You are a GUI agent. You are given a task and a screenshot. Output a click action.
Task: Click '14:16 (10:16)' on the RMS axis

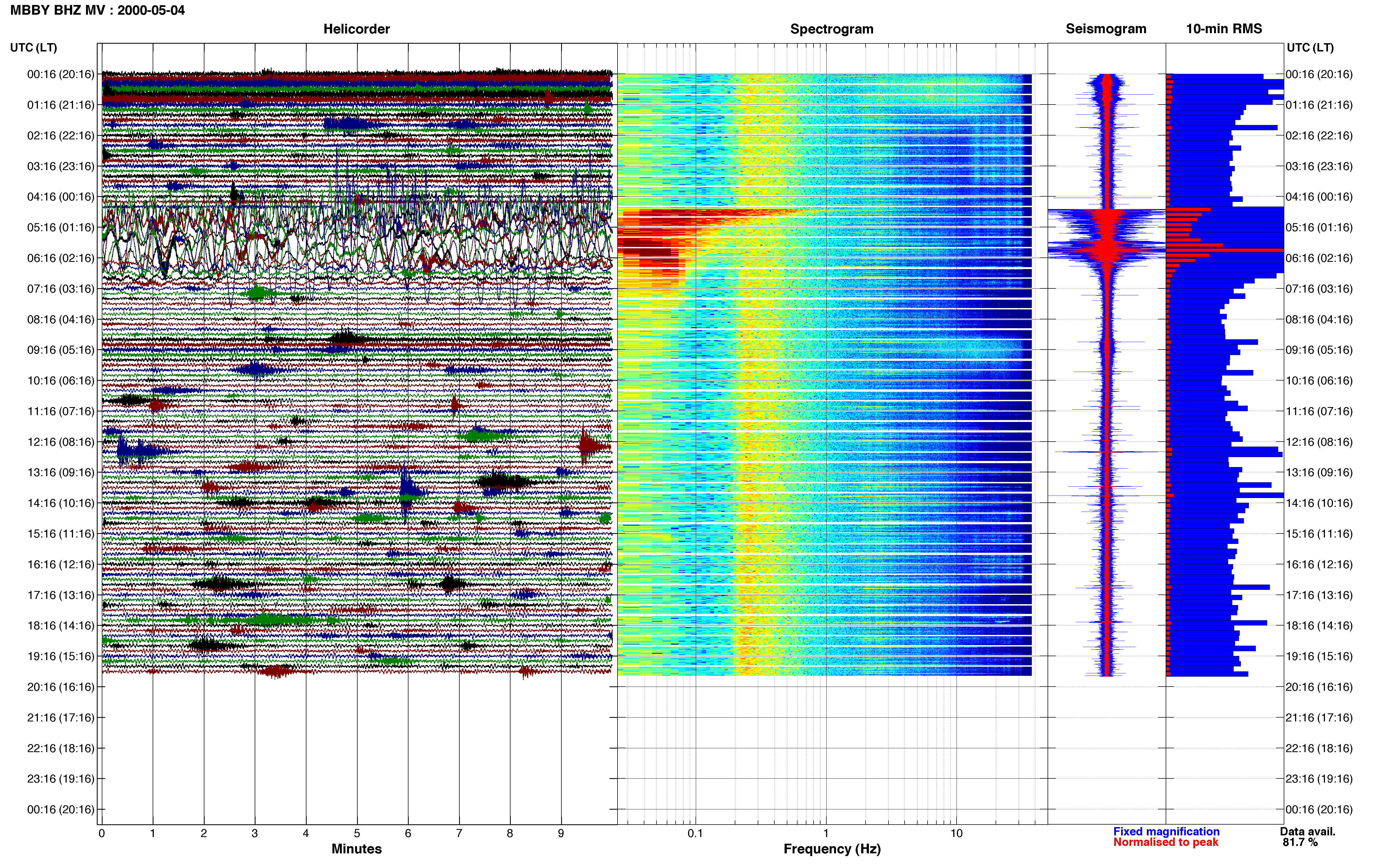pos(1319,503)
